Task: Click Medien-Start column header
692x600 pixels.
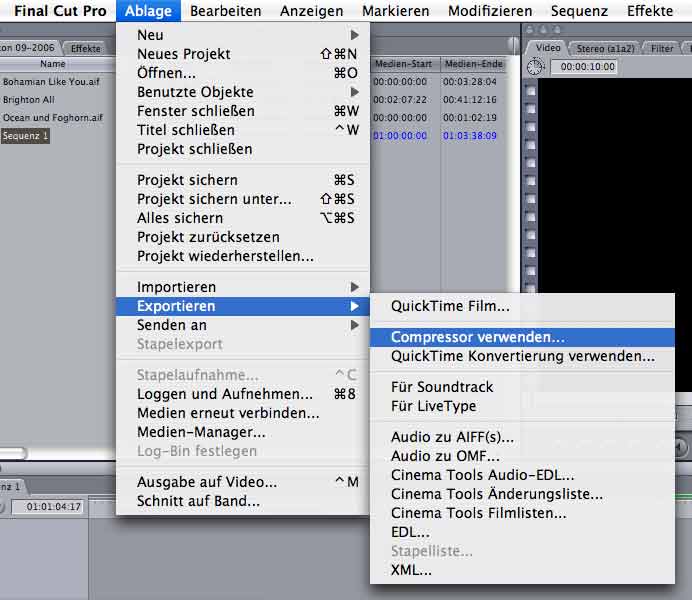Action: [x=403, y=64]
